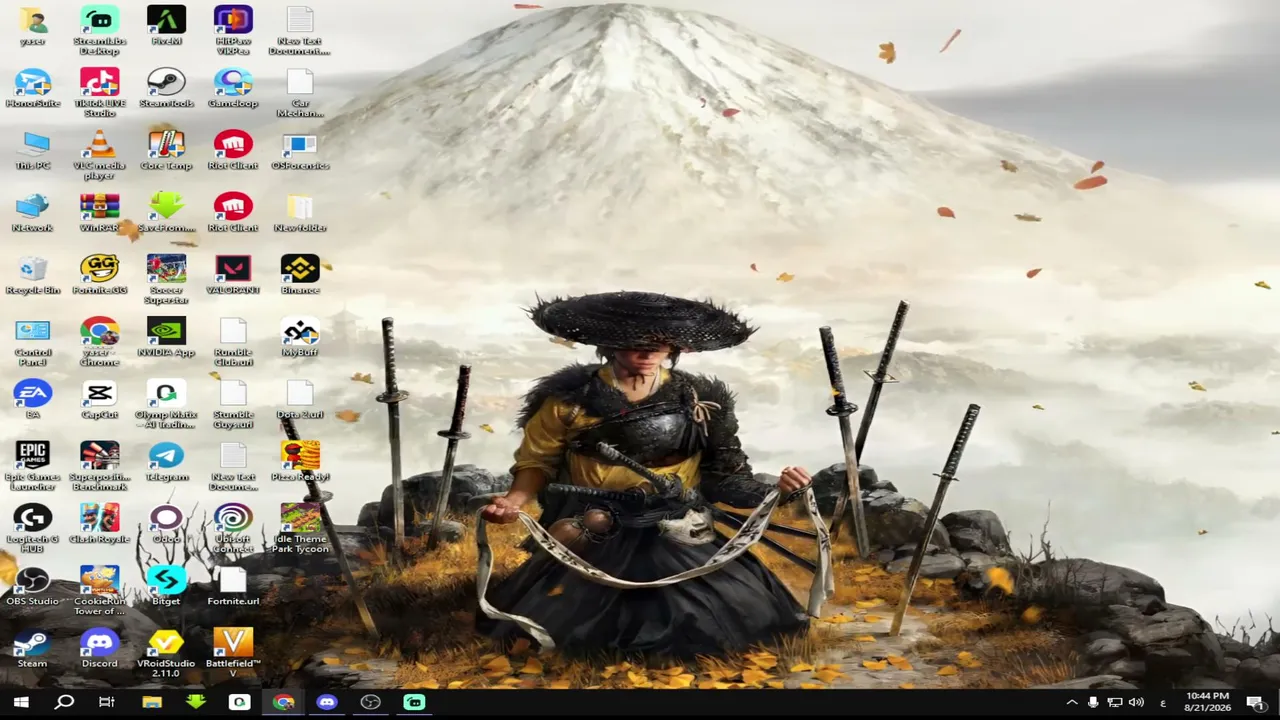Select the Stumble Guys.url shortcut
Screen dimensions: 1280x720
(233, 403)
